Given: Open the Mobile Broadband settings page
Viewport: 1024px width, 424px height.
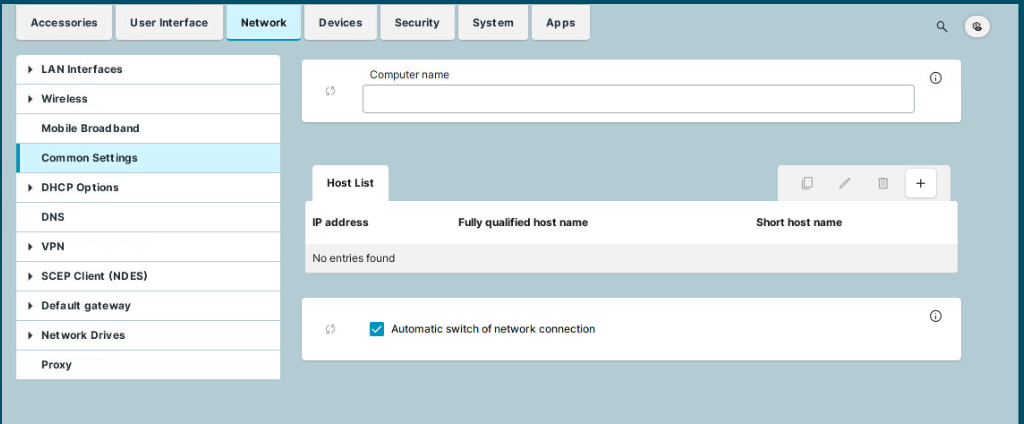Looking at the screenshot, I should (90, 129).
